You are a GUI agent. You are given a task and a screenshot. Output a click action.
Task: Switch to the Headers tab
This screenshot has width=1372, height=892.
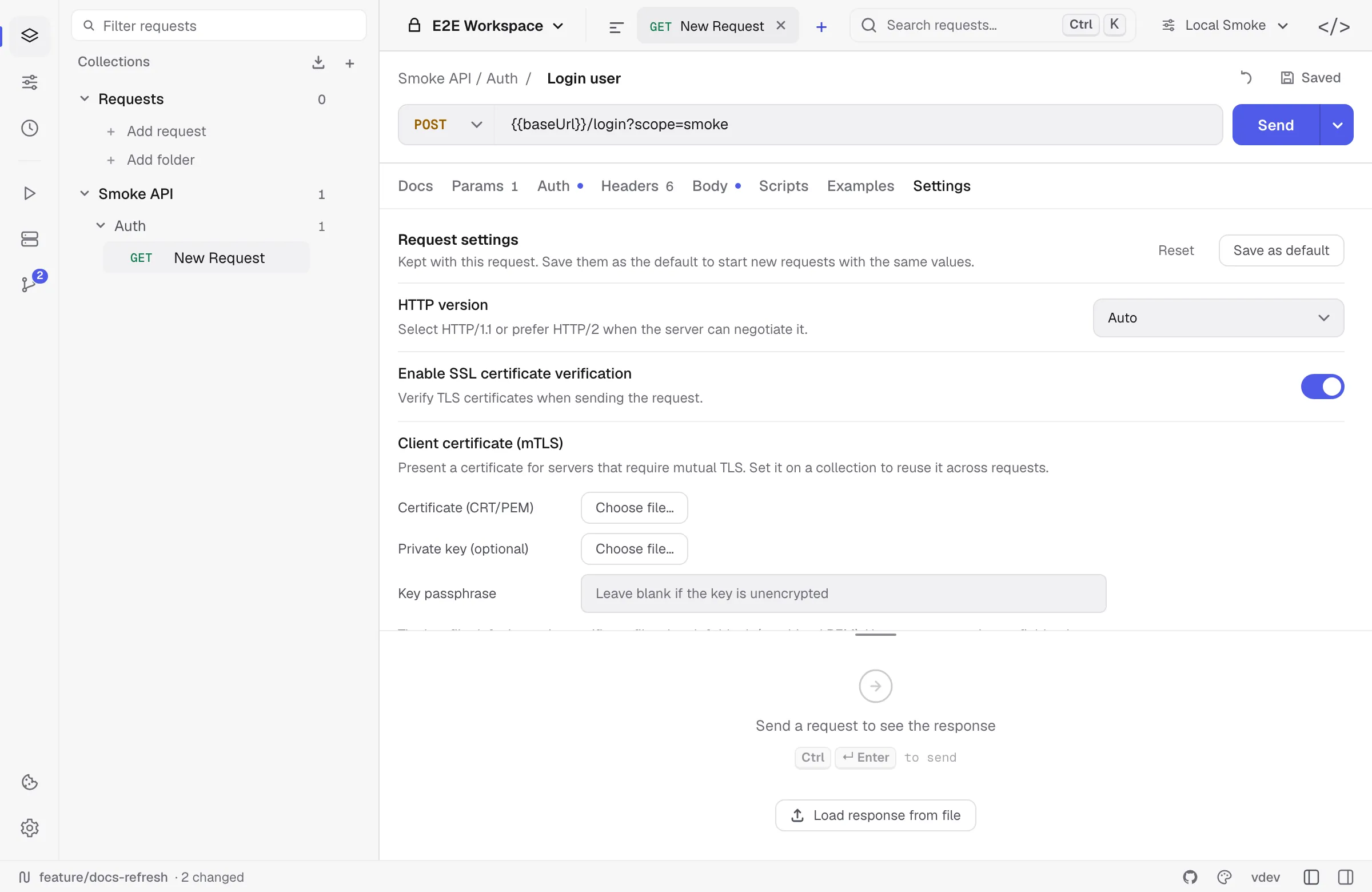point(637,186)
